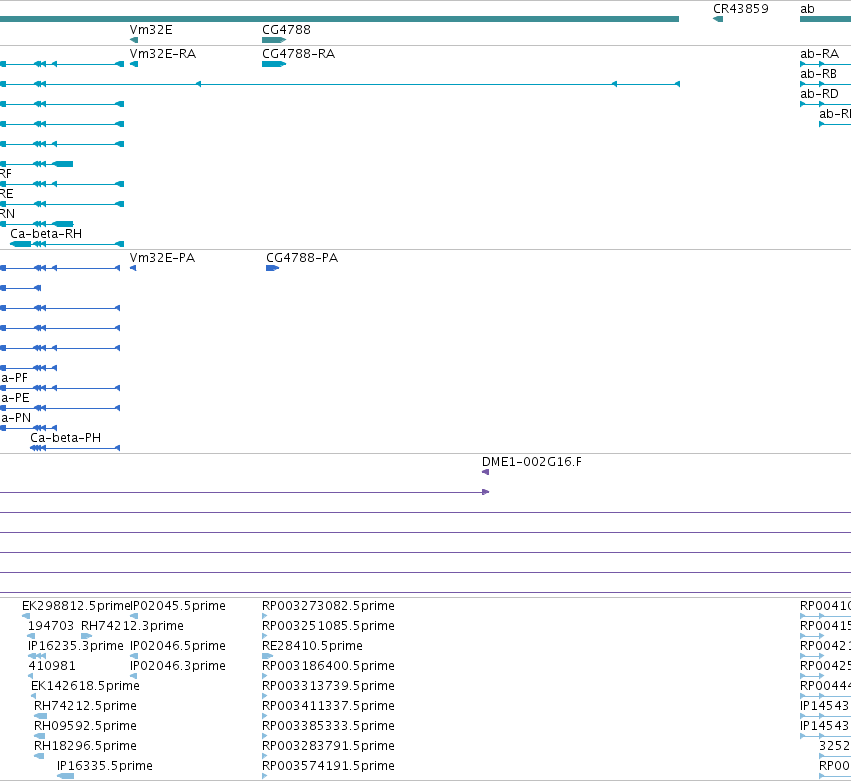Click the ab-RA transcript label
The width and height of the screenshot is (851, 781).
pos(819,54)
